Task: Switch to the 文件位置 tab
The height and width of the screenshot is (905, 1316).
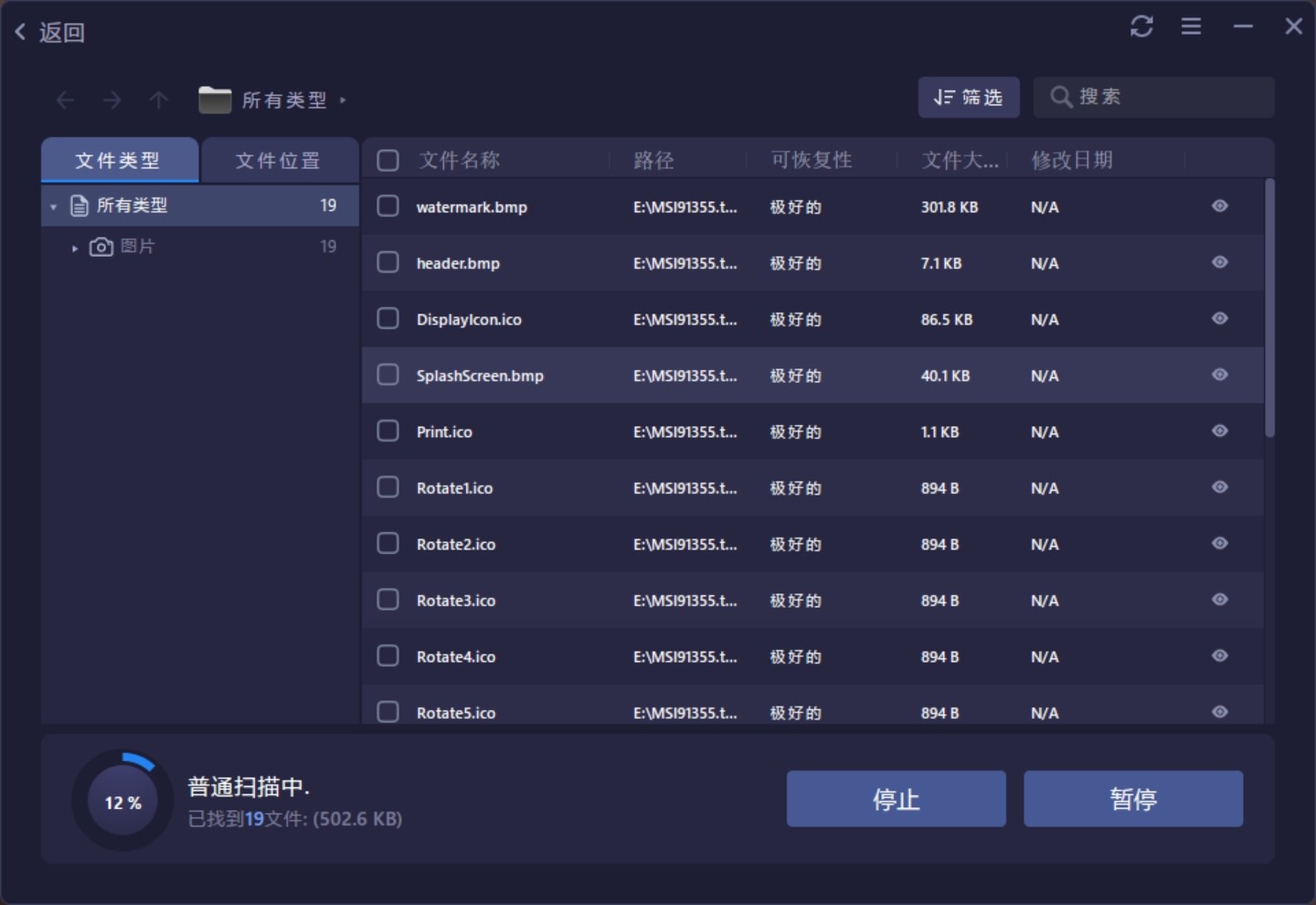Action: 279,161
